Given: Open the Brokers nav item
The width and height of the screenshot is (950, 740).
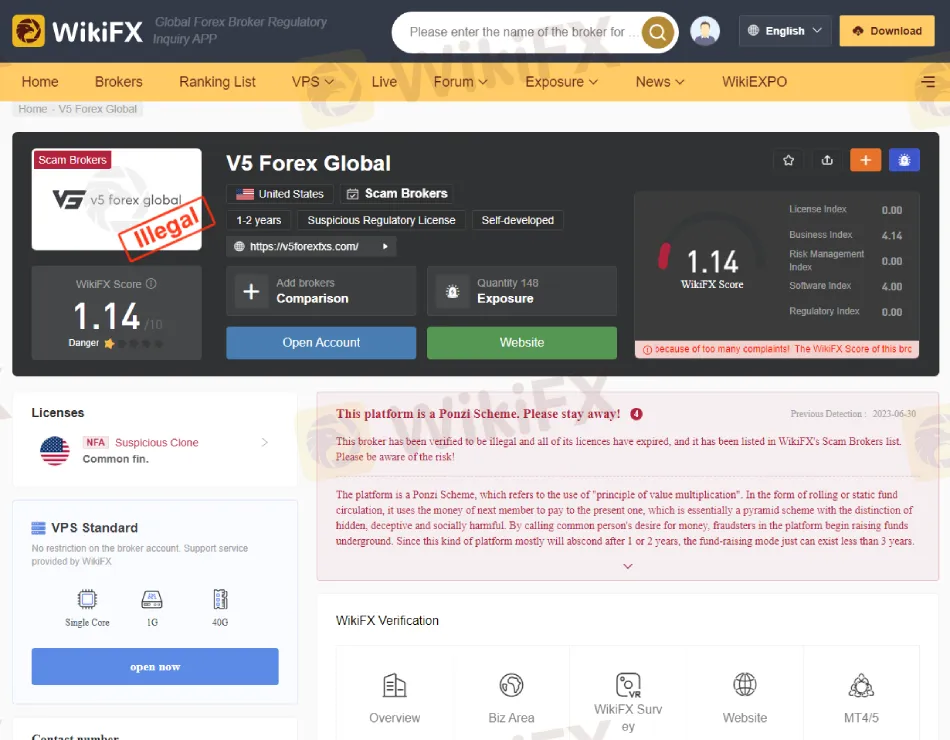Looking at the screenshot, I should coord(119,81).
